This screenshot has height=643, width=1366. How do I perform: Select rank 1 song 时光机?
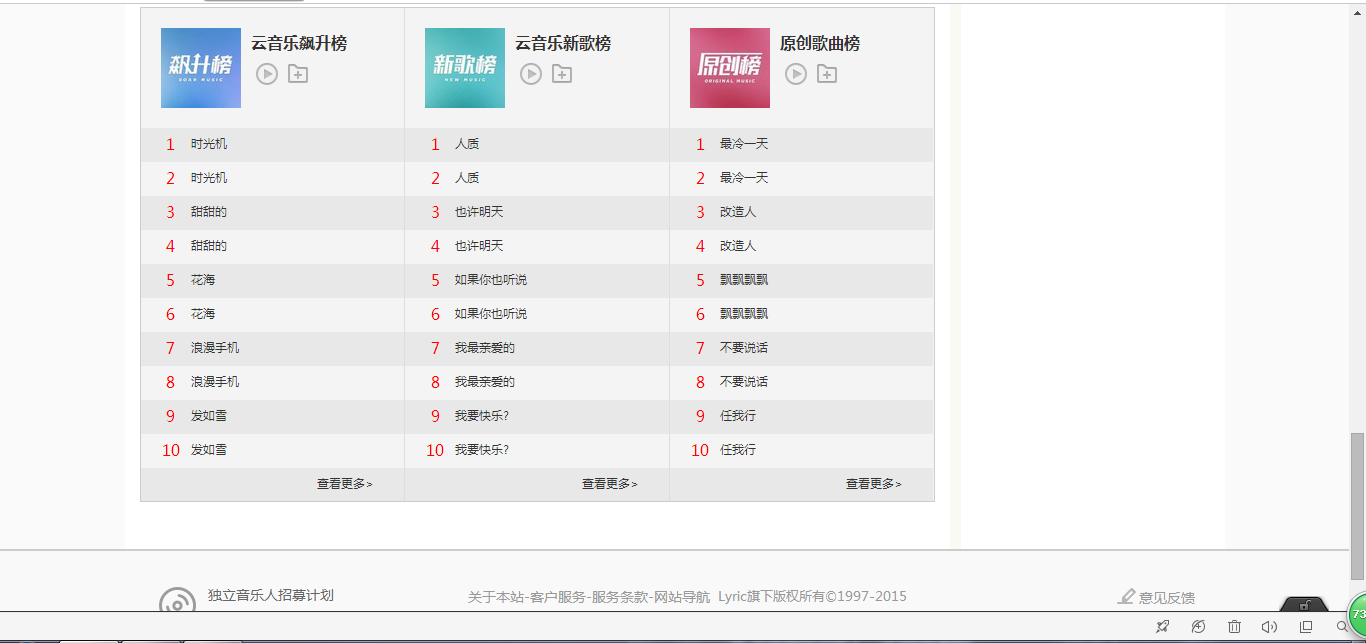pos(209,144)
